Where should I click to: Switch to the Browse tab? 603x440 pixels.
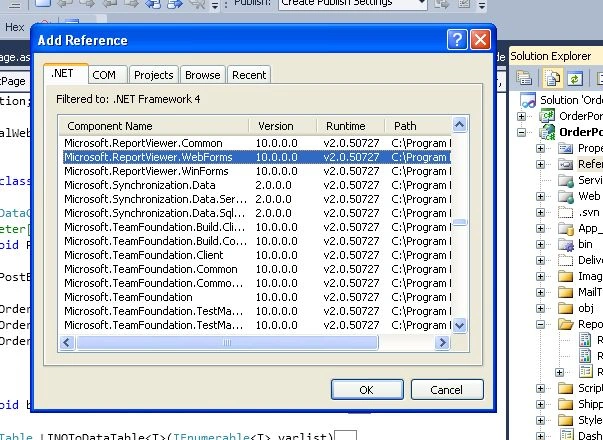tap(203, 75)
